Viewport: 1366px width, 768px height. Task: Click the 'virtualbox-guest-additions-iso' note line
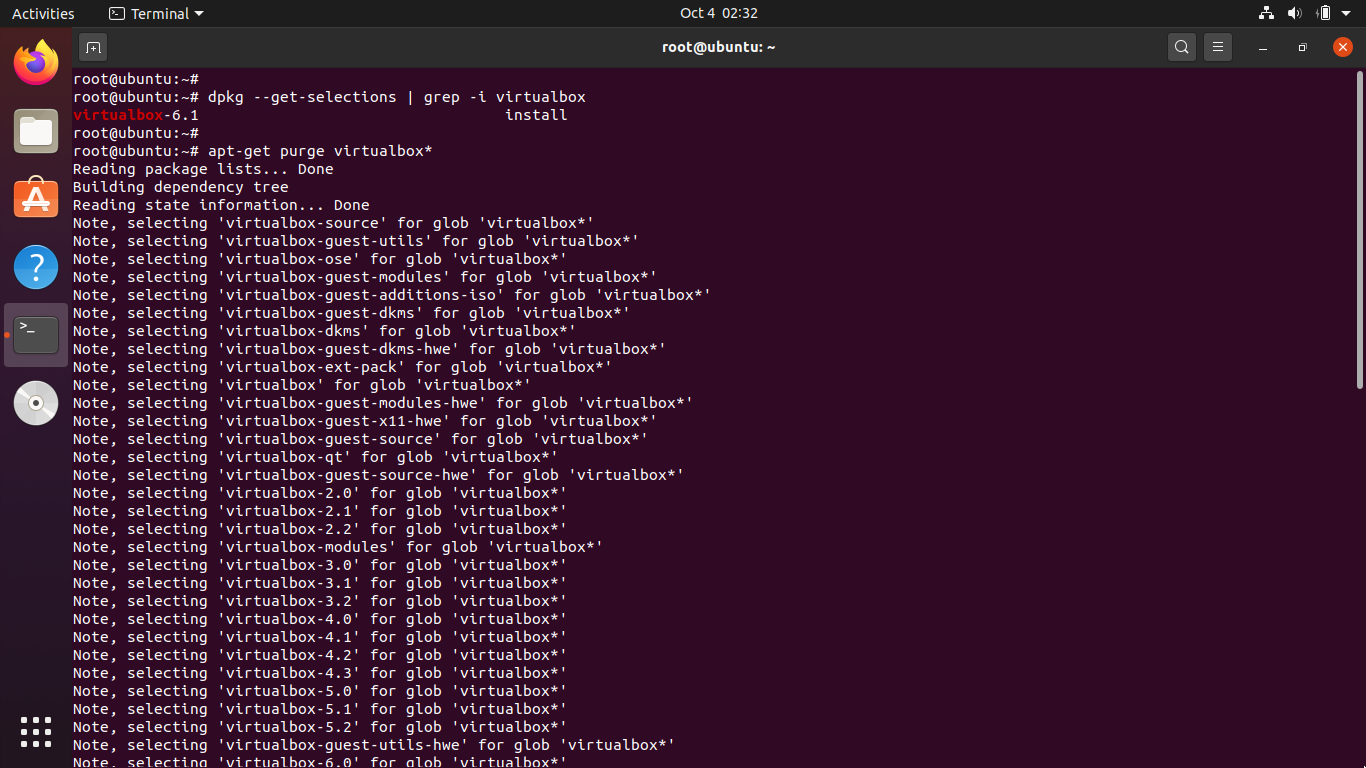[392, 295]
